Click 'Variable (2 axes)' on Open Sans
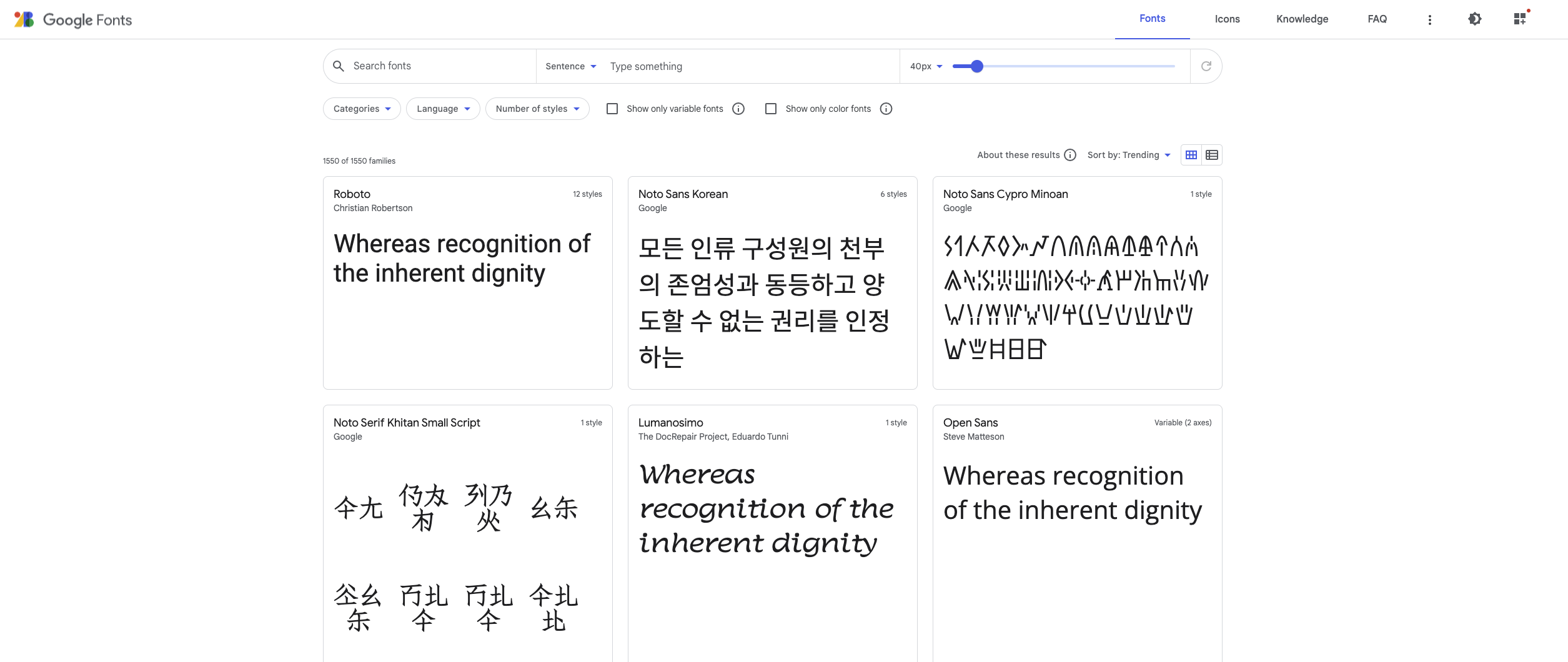The width and height of the screenshot is (1568, 662). [x=1183, y=423]
